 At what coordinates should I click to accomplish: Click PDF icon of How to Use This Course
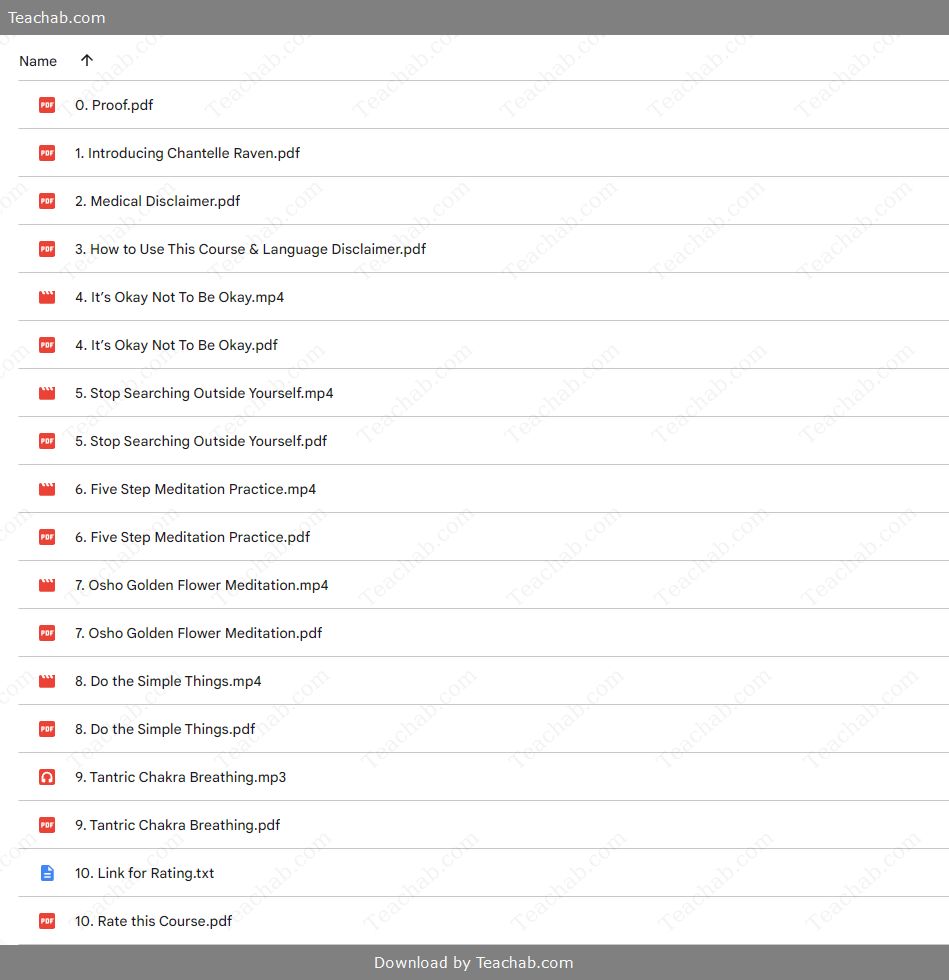coord(47,249)
